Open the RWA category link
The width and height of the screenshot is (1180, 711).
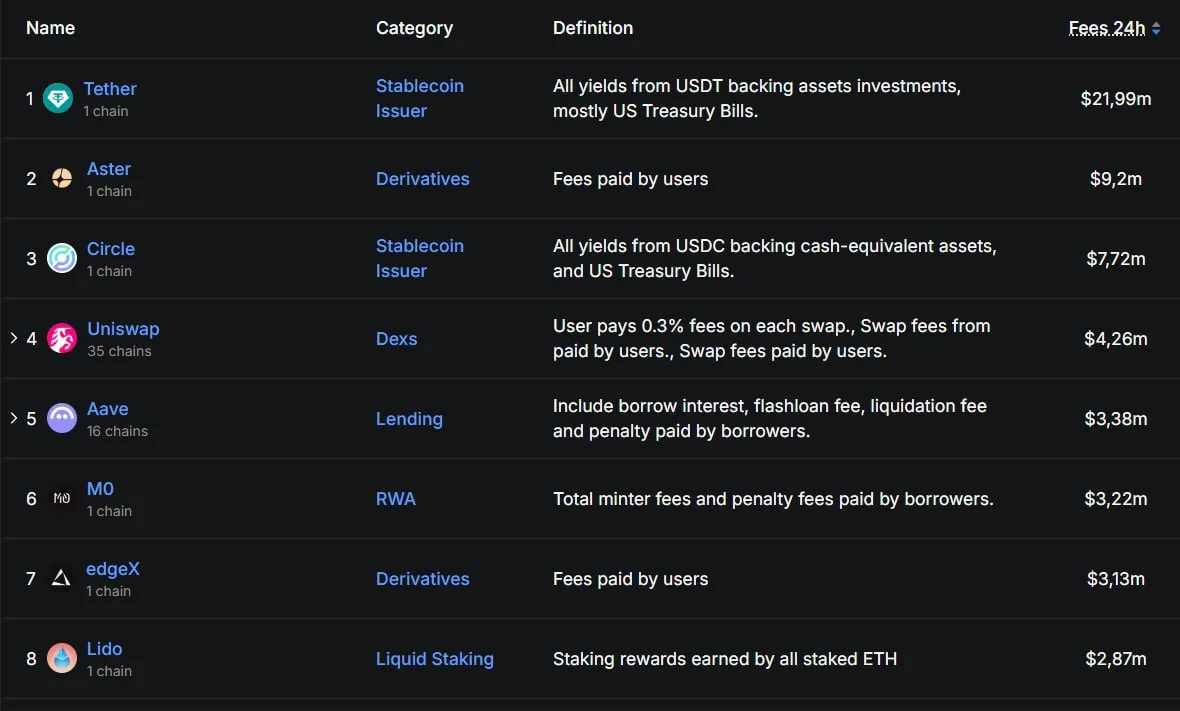click(396, 499)
